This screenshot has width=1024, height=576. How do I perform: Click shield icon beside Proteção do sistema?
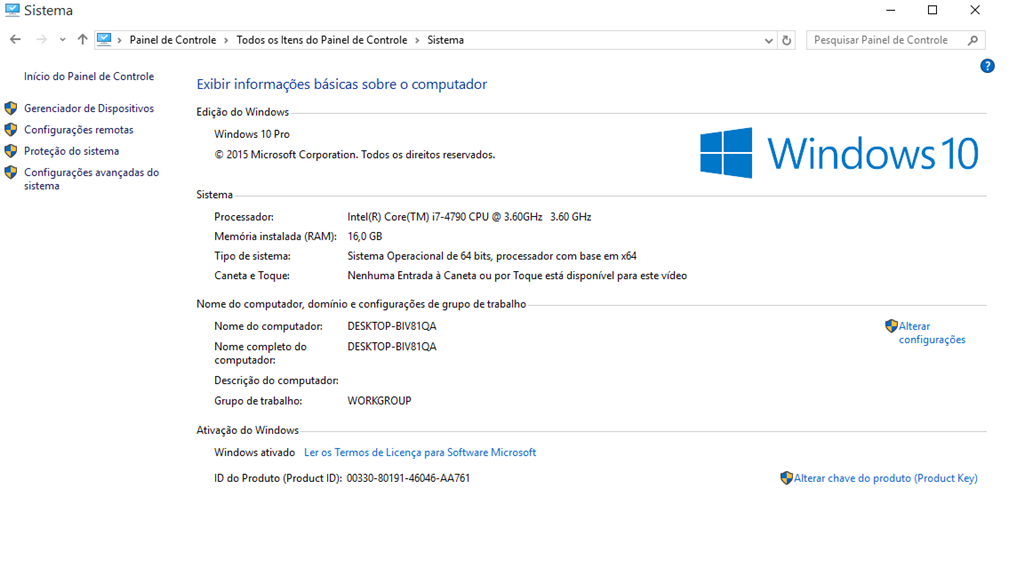click(x=10, y=151)
